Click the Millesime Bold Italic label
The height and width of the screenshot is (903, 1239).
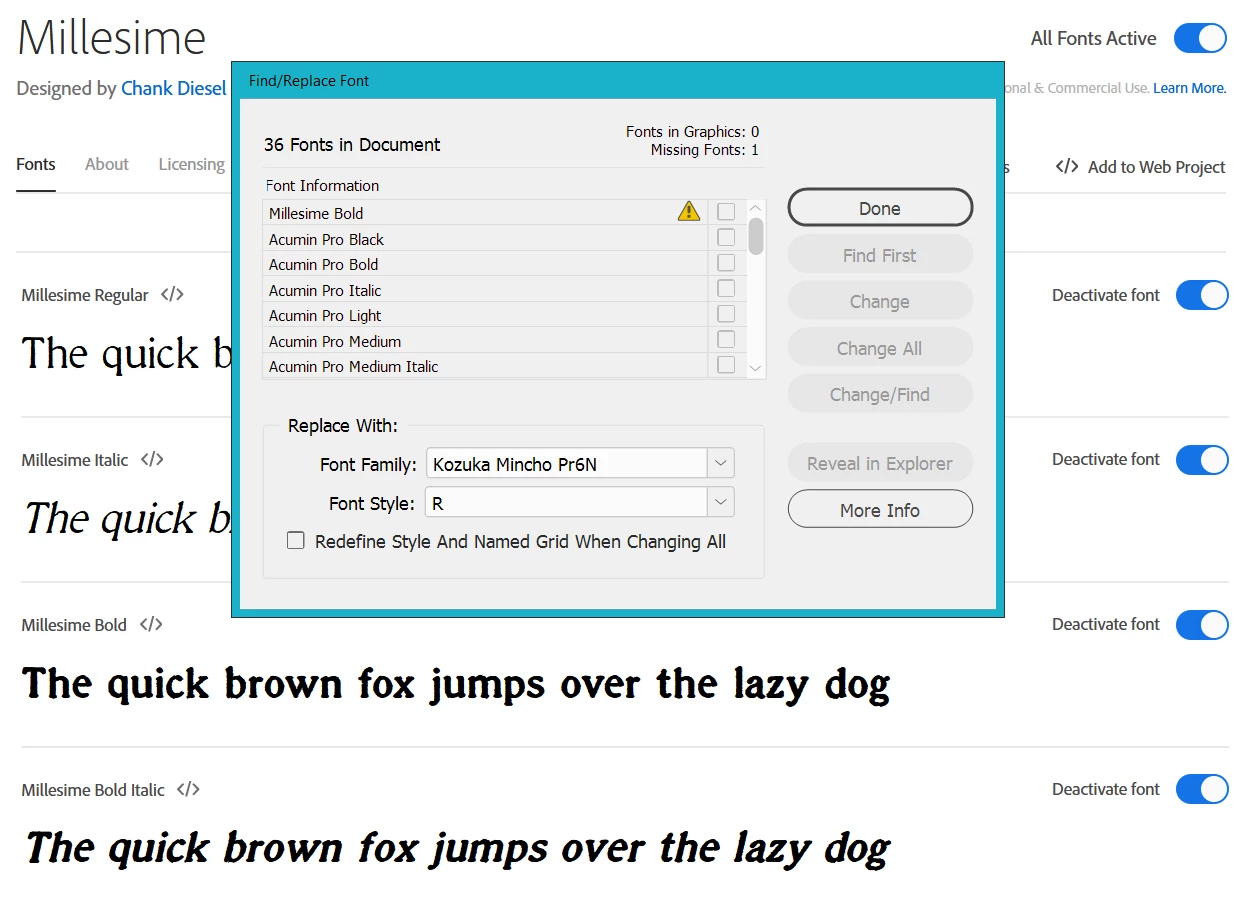pos(93,790)
